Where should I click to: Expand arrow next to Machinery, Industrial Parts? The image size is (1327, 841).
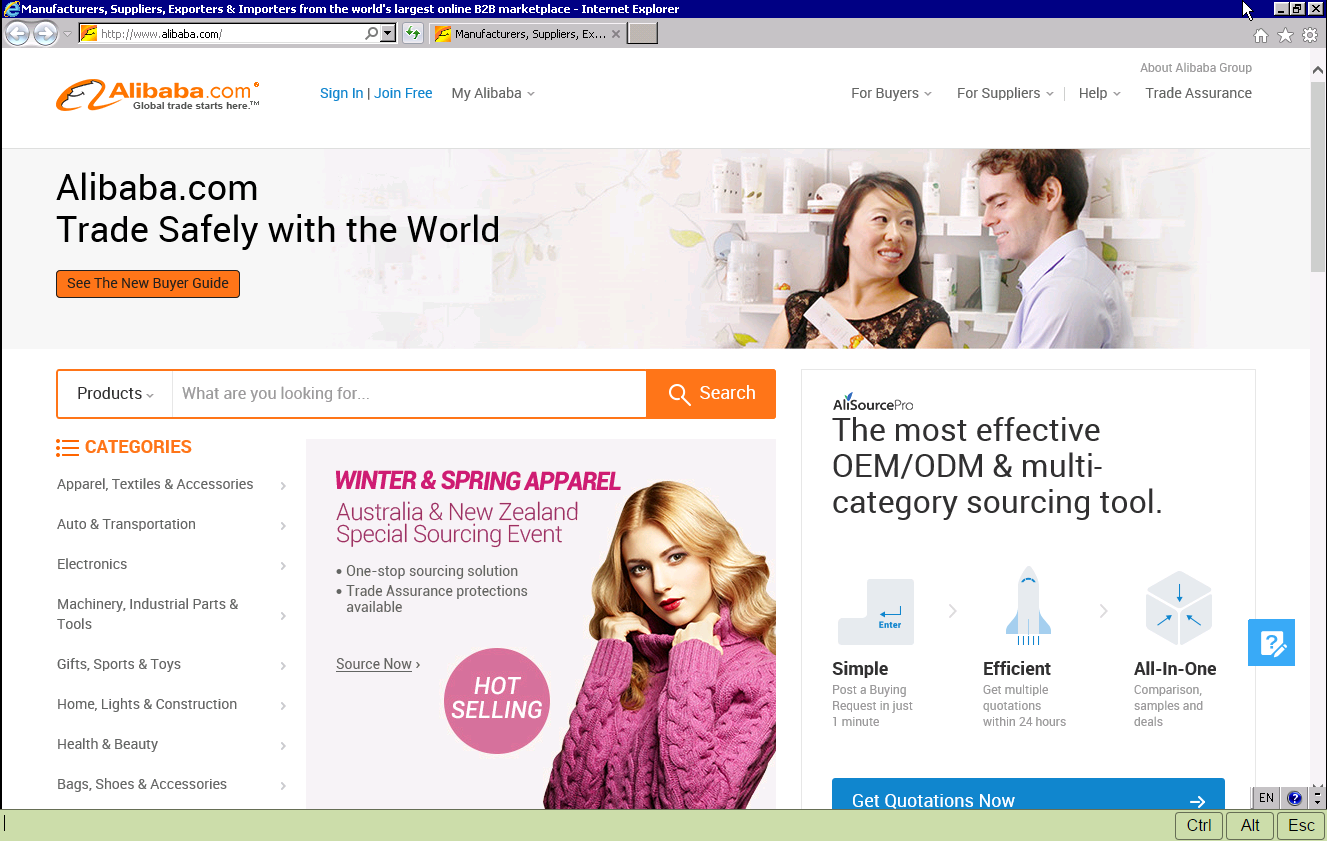coord(283,616)
